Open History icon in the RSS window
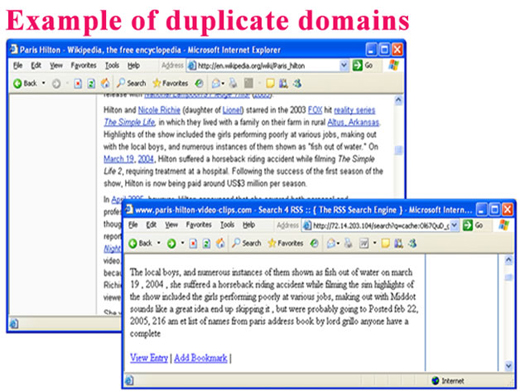This screenshot has height=392, width=520. tap(314, 243)
